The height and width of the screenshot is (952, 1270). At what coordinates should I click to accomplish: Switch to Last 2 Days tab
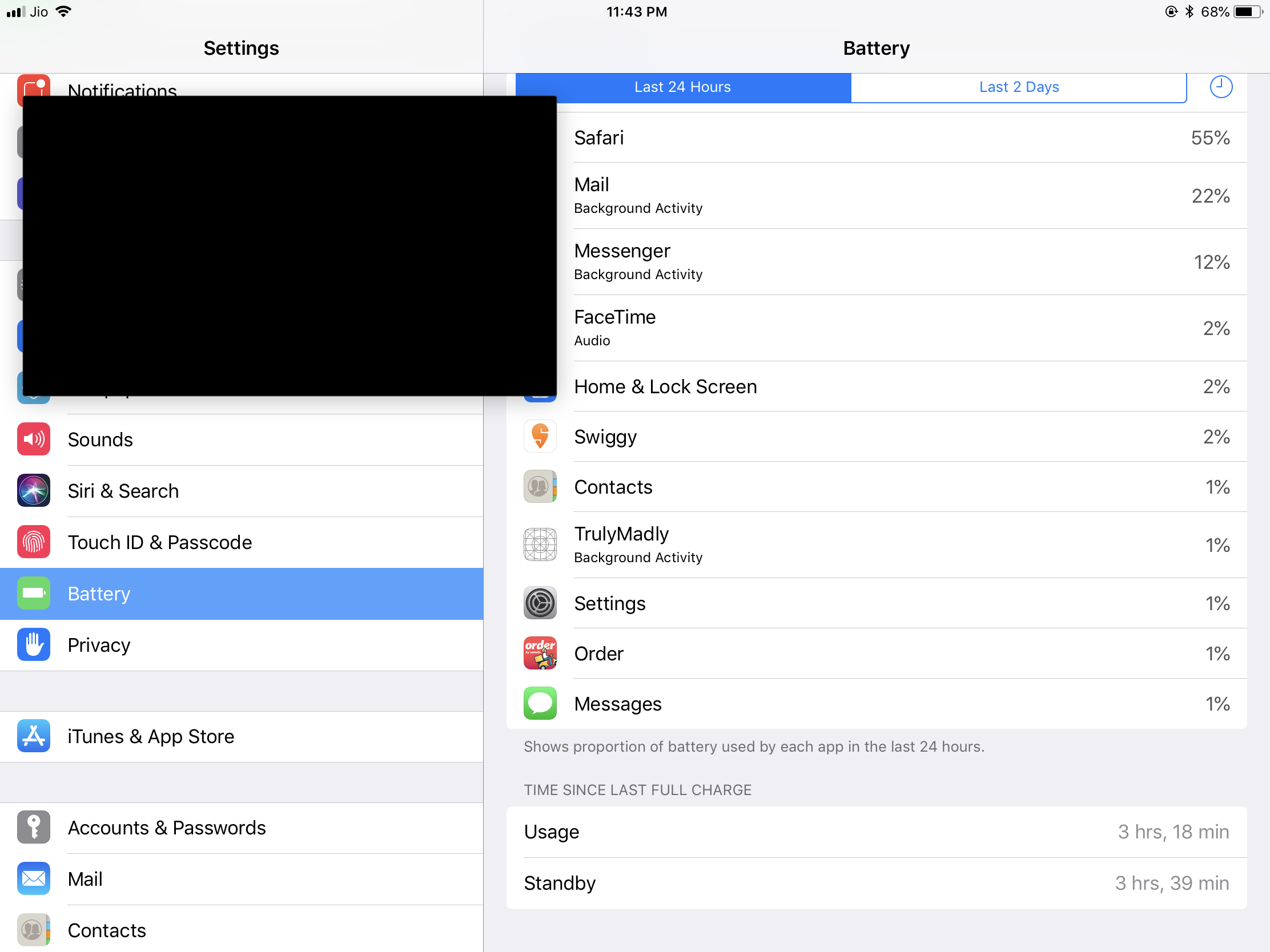coord(1019,87)
